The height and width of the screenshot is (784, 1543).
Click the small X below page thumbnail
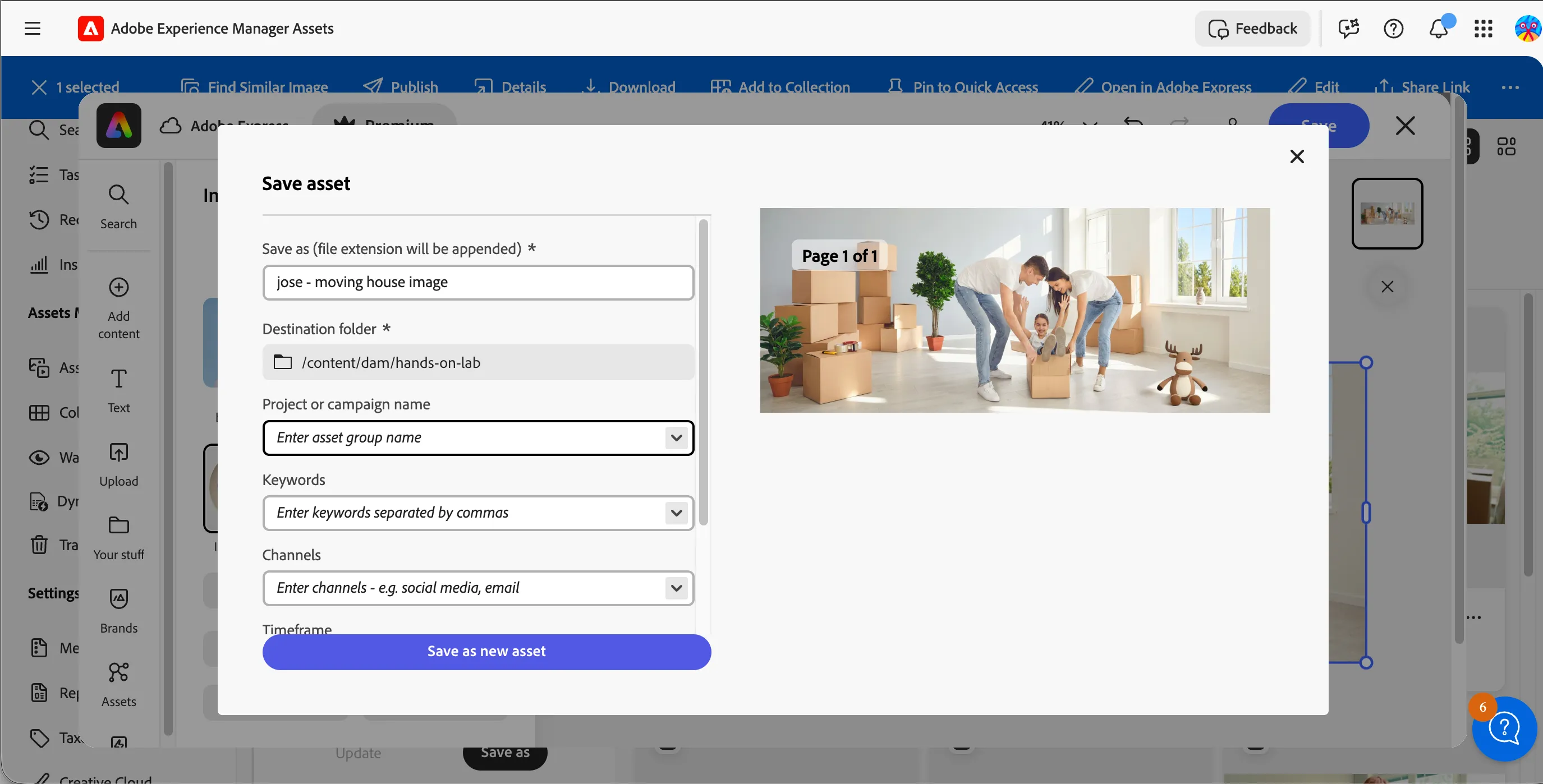pos(1387,287)
